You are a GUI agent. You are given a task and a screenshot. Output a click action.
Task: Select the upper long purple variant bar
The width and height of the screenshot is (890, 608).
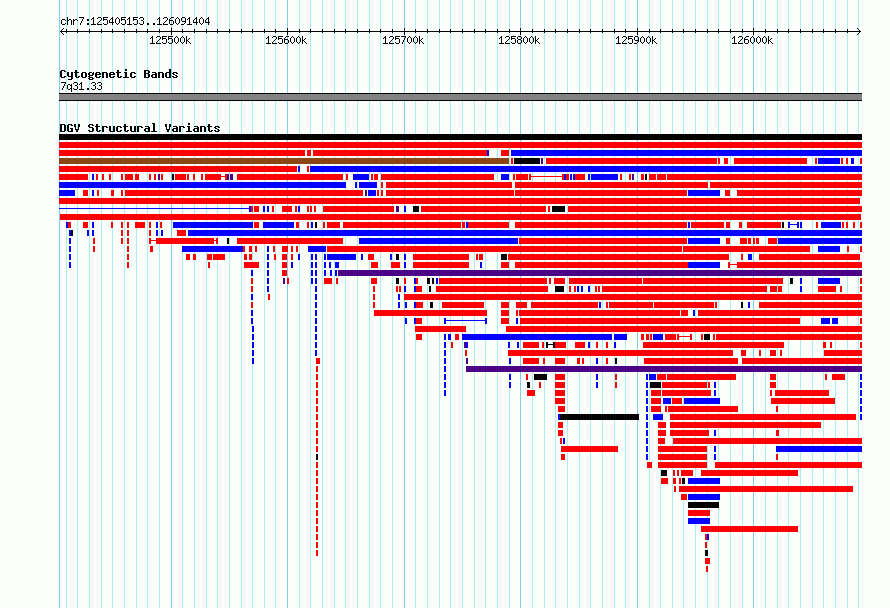tap(600, 273)
